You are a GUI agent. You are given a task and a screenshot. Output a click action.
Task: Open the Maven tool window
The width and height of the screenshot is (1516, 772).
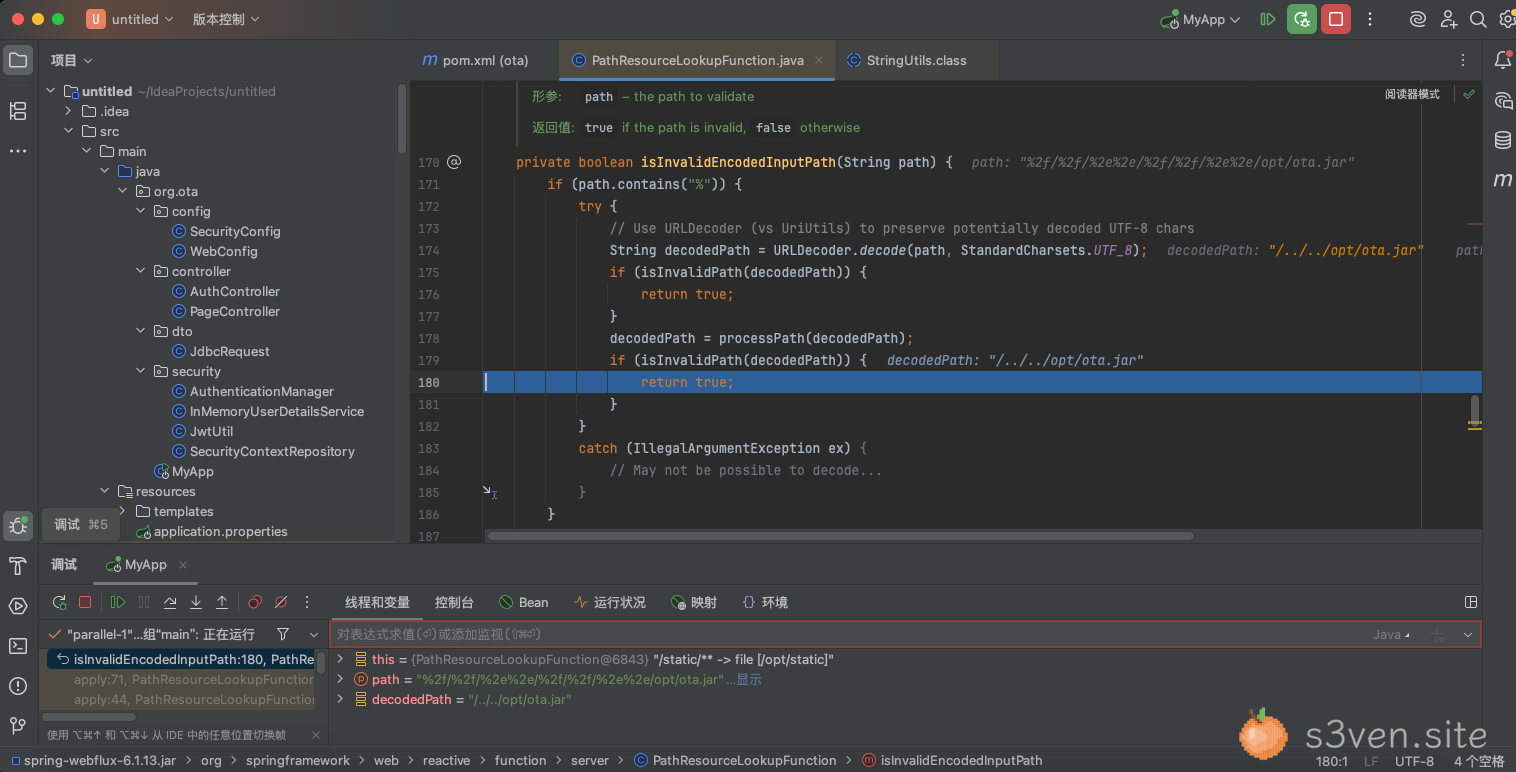1502,180
